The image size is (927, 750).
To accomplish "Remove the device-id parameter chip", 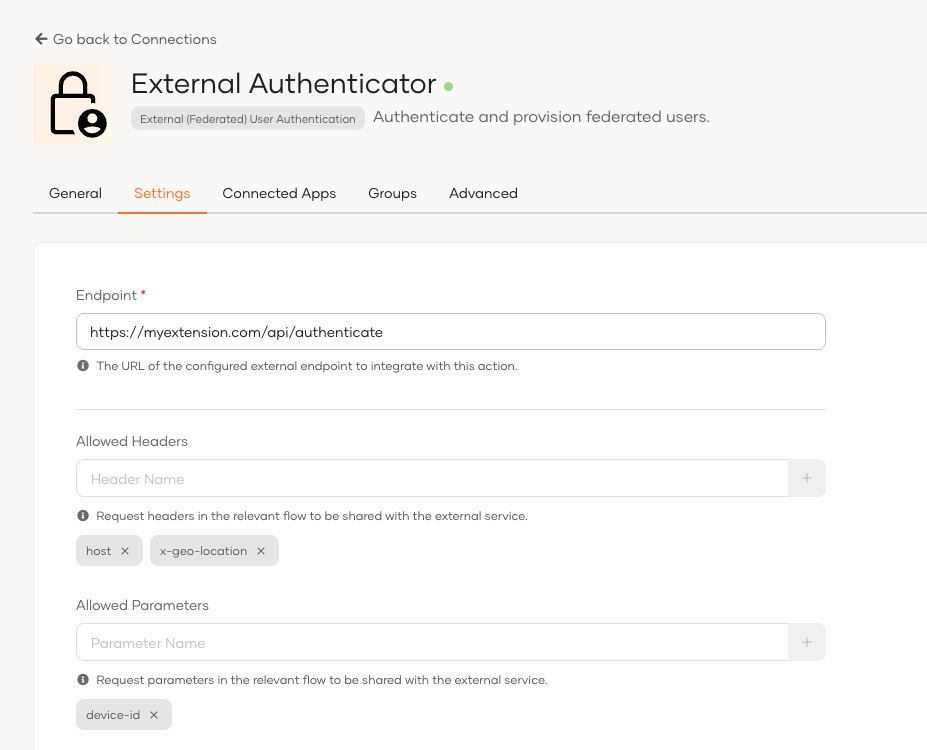I will (152, 714).
